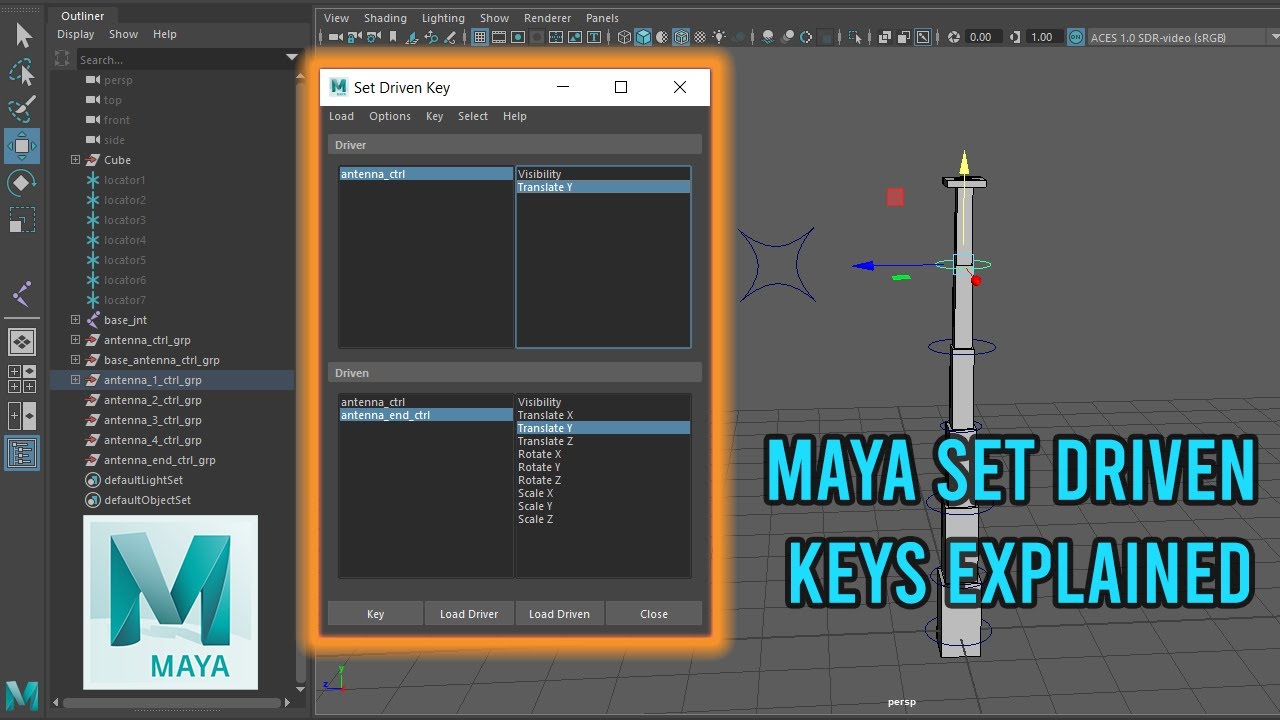This screenshot has height=720, width=1280.
Task: Open the Outliner Display menu
Action: pos(76,34)
